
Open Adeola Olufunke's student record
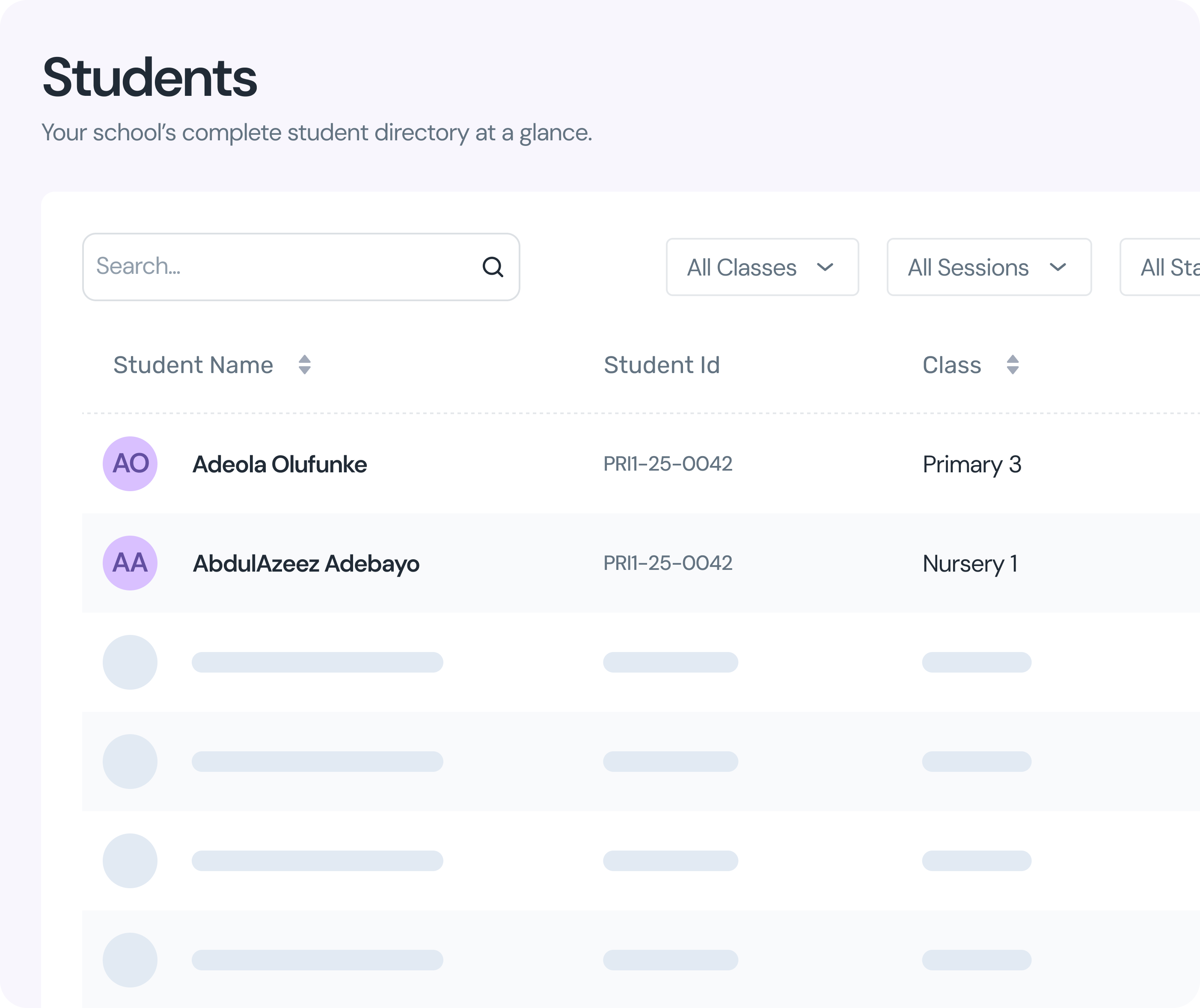(x=279, y=464)
